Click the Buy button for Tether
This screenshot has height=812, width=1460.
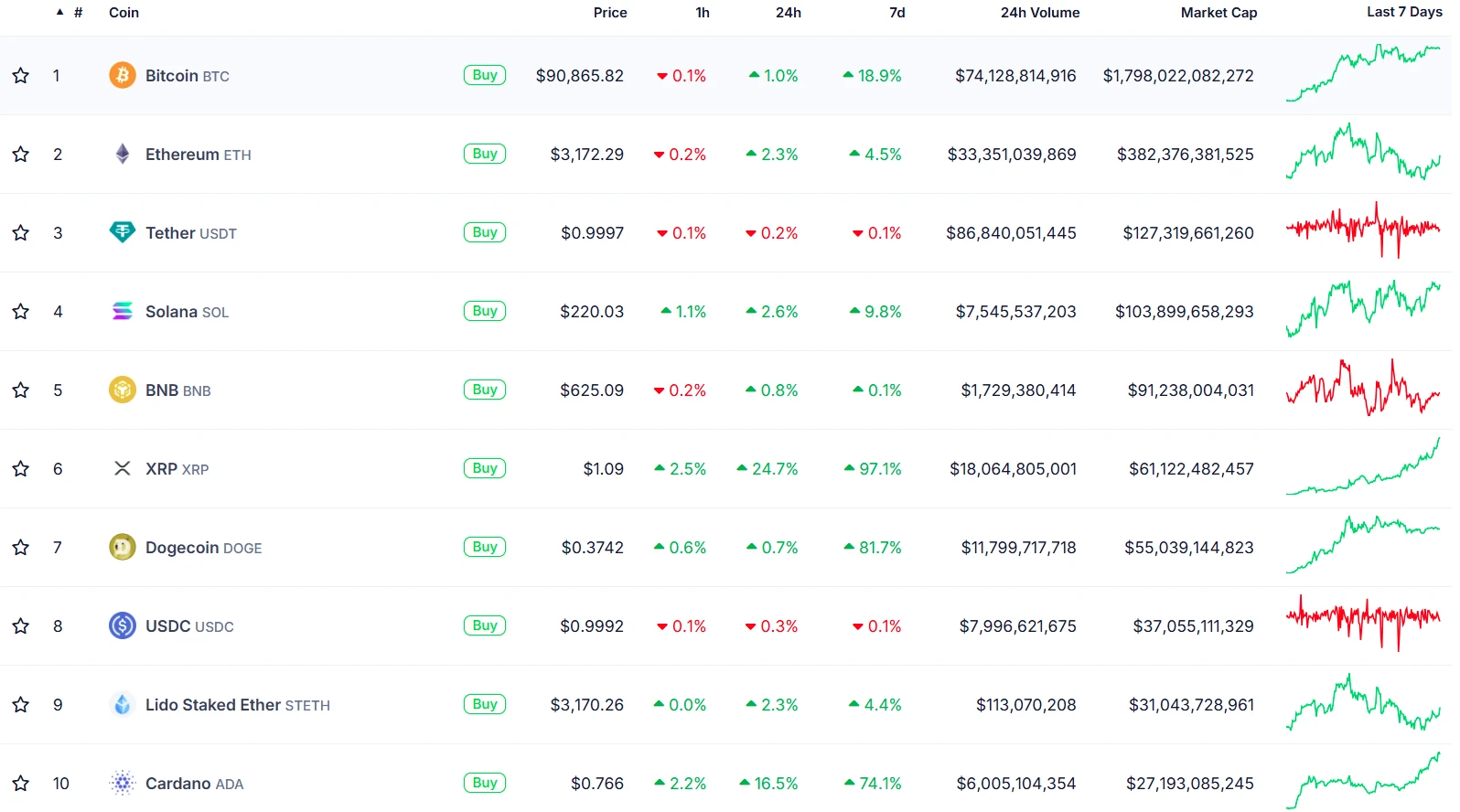[x=485, y=232]
